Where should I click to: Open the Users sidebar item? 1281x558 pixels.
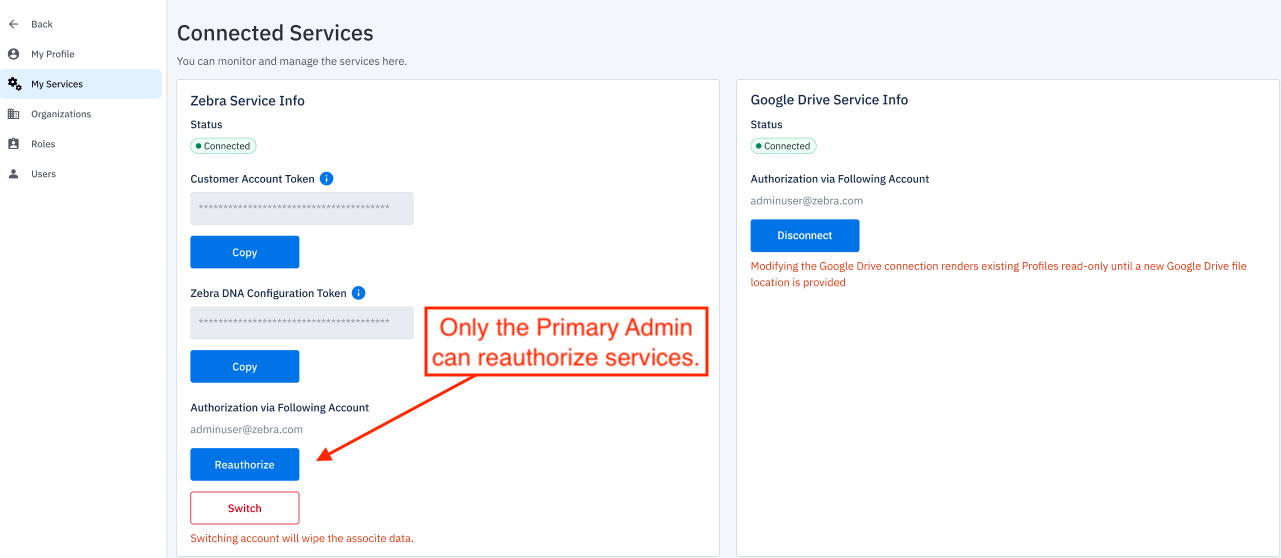[x=43, y=174]
